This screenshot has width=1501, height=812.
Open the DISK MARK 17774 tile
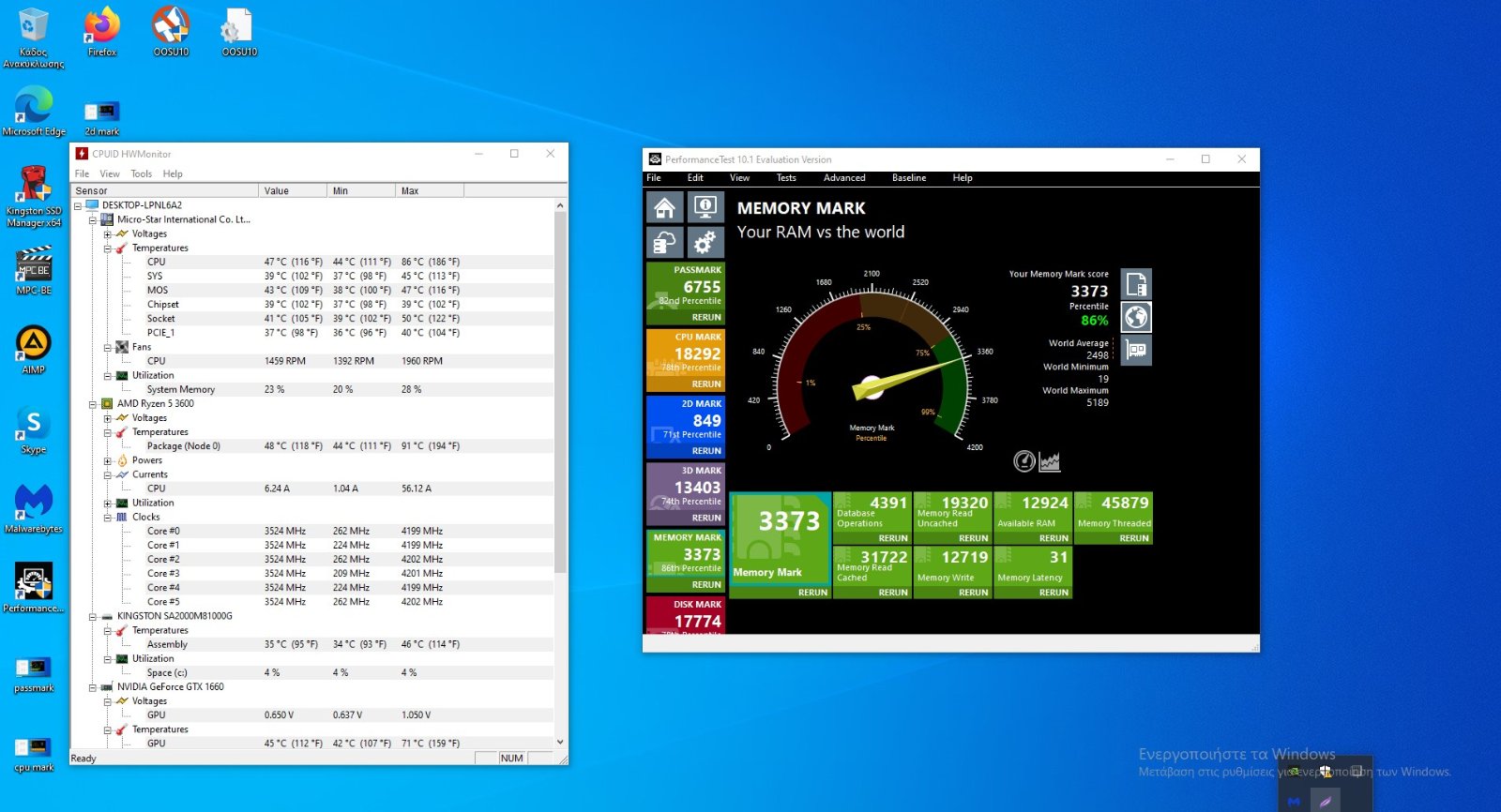point(686,615)
